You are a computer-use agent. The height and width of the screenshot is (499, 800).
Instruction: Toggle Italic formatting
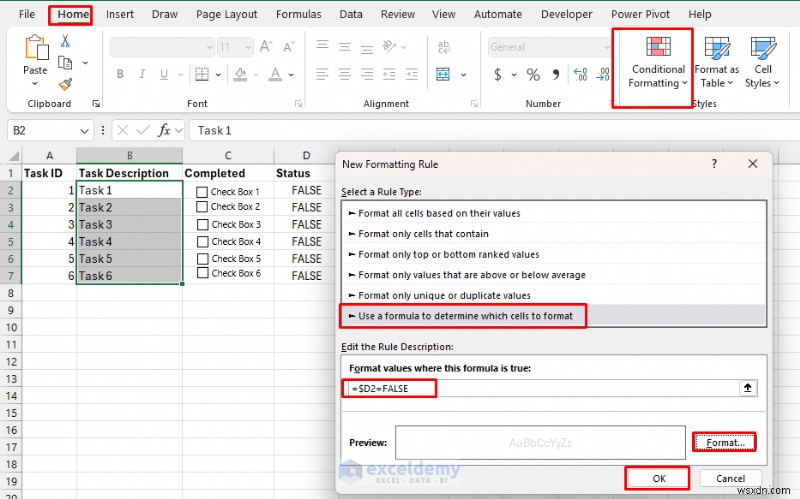click(142, 74)
